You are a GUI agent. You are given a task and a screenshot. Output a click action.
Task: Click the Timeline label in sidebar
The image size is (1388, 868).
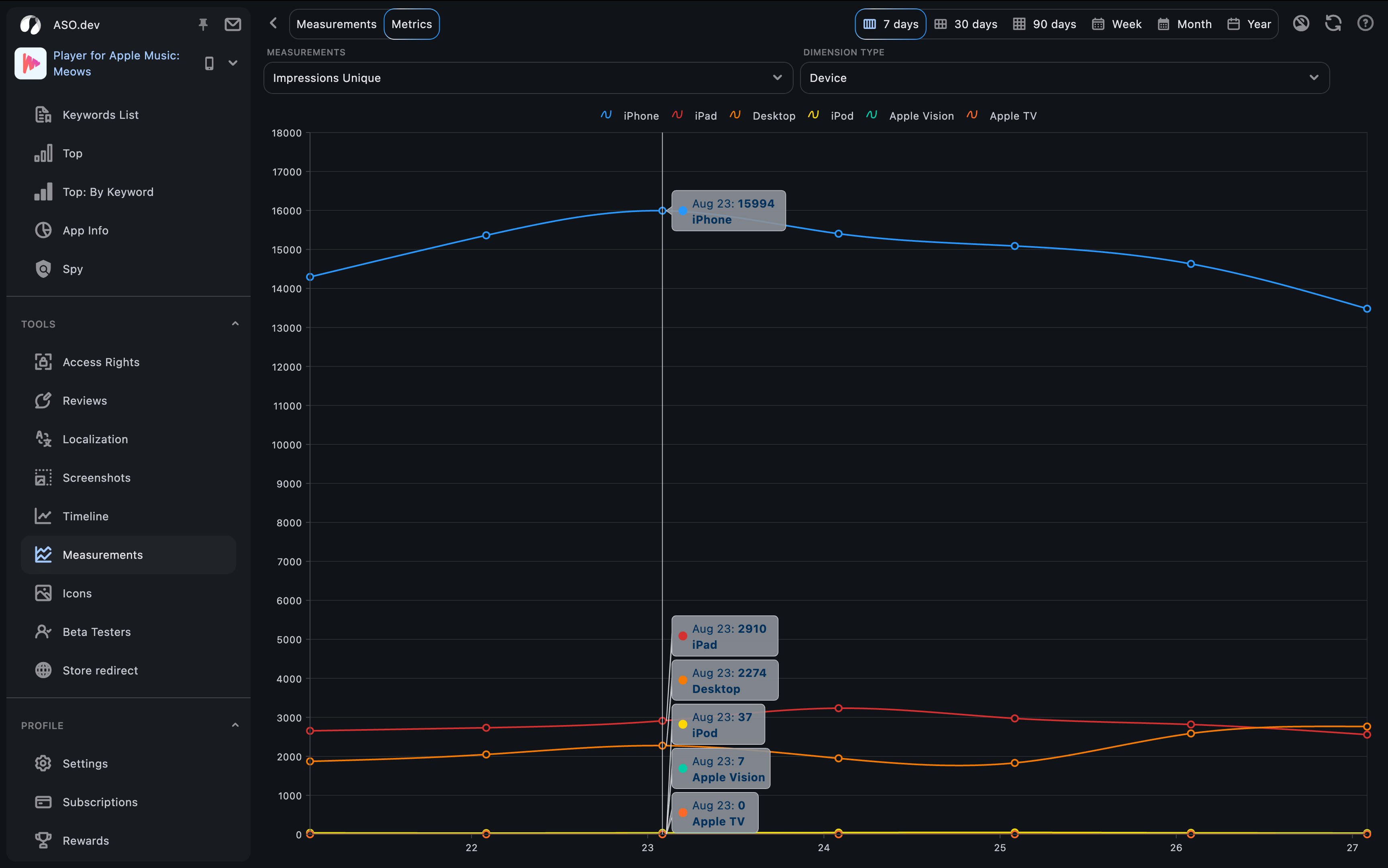pos(86,516)
